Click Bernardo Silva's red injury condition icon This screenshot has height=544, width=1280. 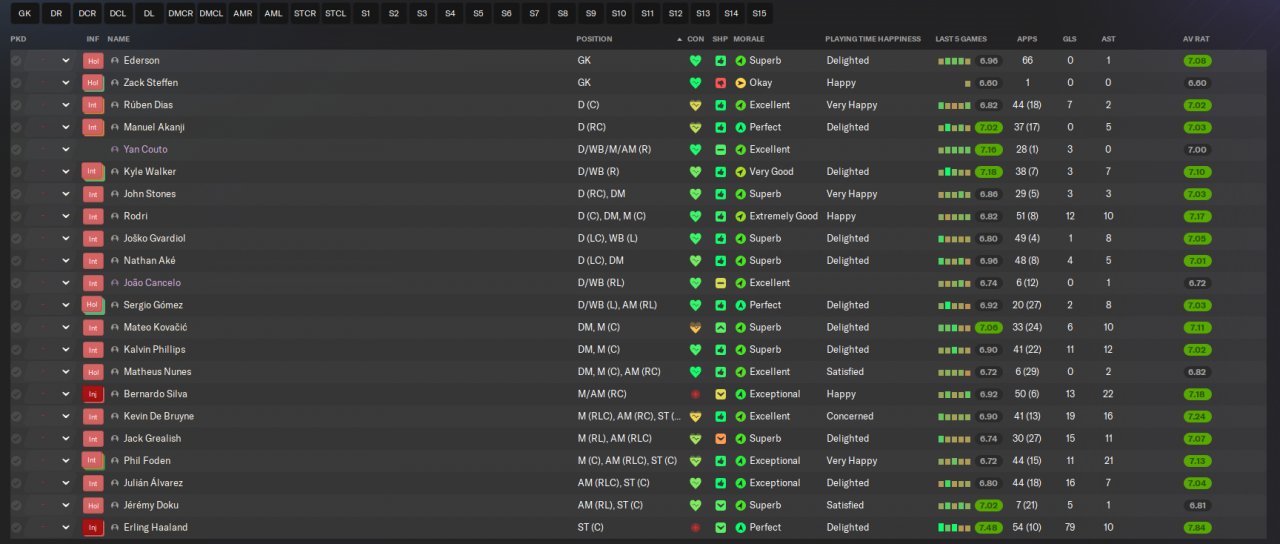[695, 394]
